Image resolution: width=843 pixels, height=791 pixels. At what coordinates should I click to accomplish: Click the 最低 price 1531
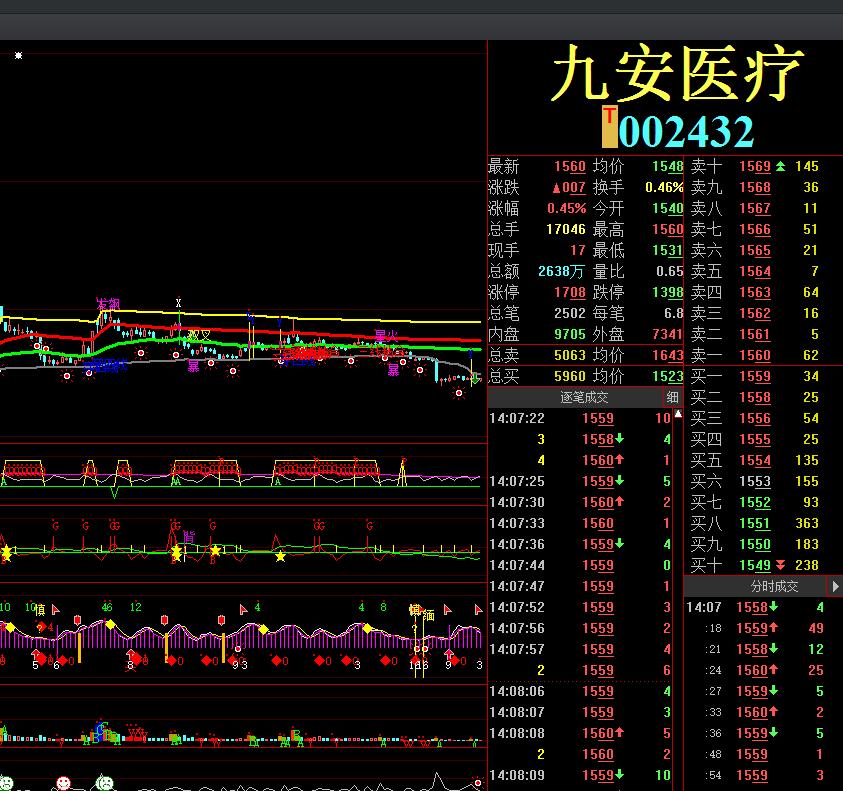coord(668,251)
